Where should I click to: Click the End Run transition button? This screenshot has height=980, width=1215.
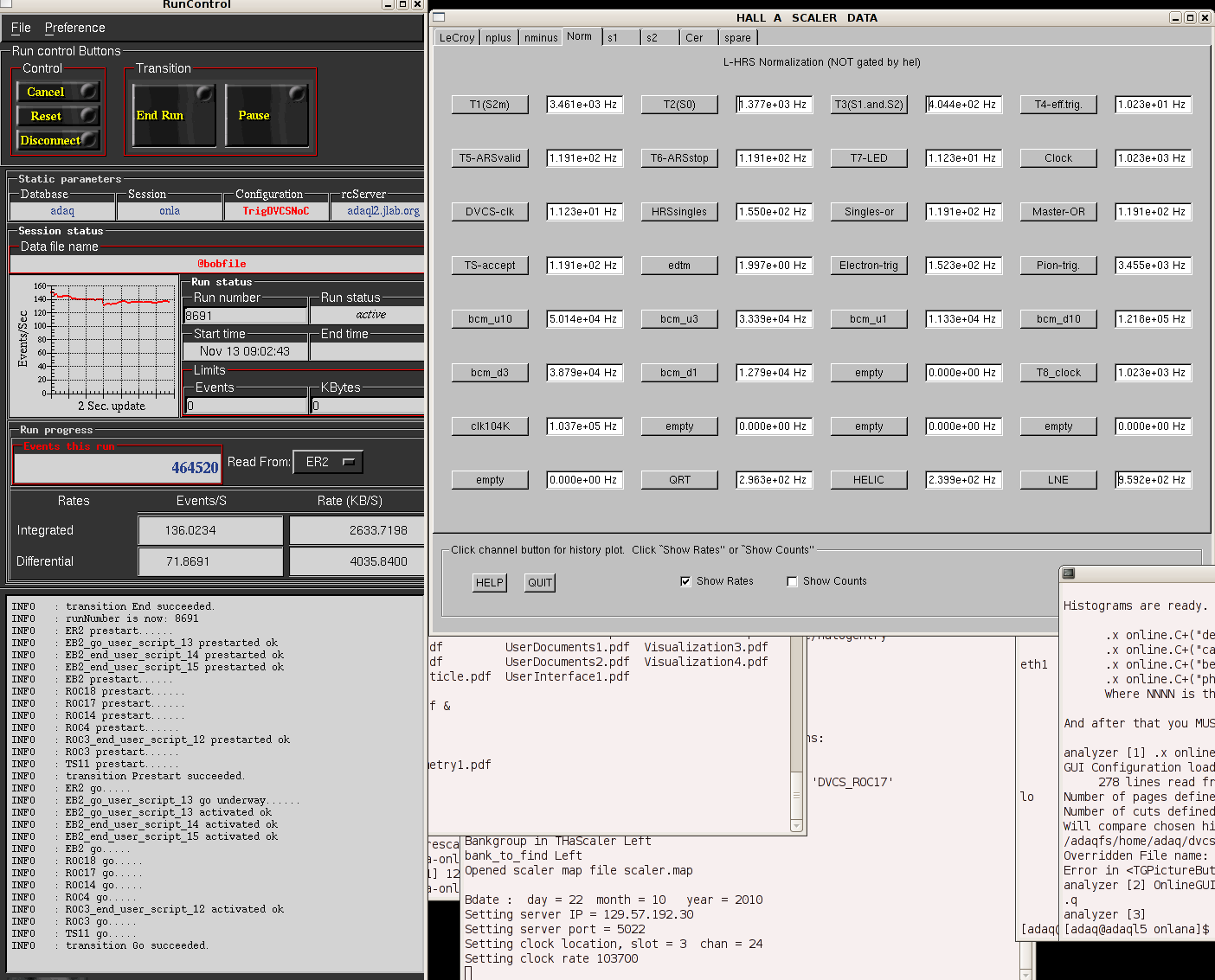click(x=174, y=115)
